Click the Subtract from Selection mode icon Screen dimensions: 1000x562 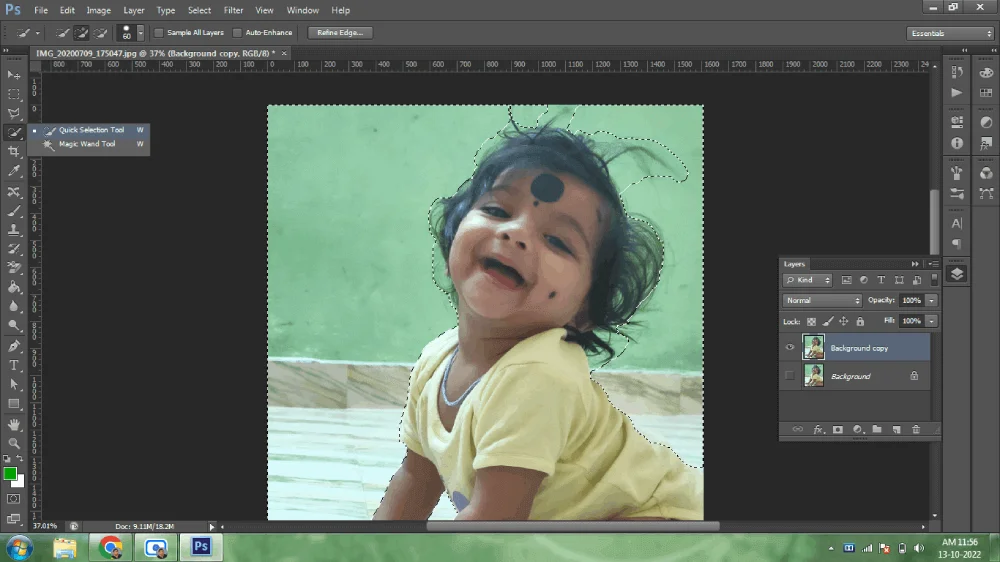[x=100, y=33]
